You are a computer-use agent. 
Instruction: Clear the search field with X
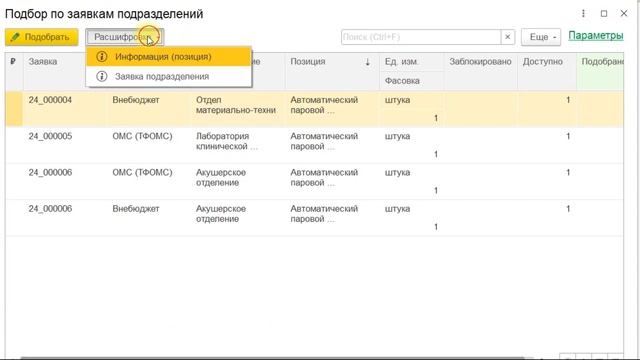tap(507, 37)
